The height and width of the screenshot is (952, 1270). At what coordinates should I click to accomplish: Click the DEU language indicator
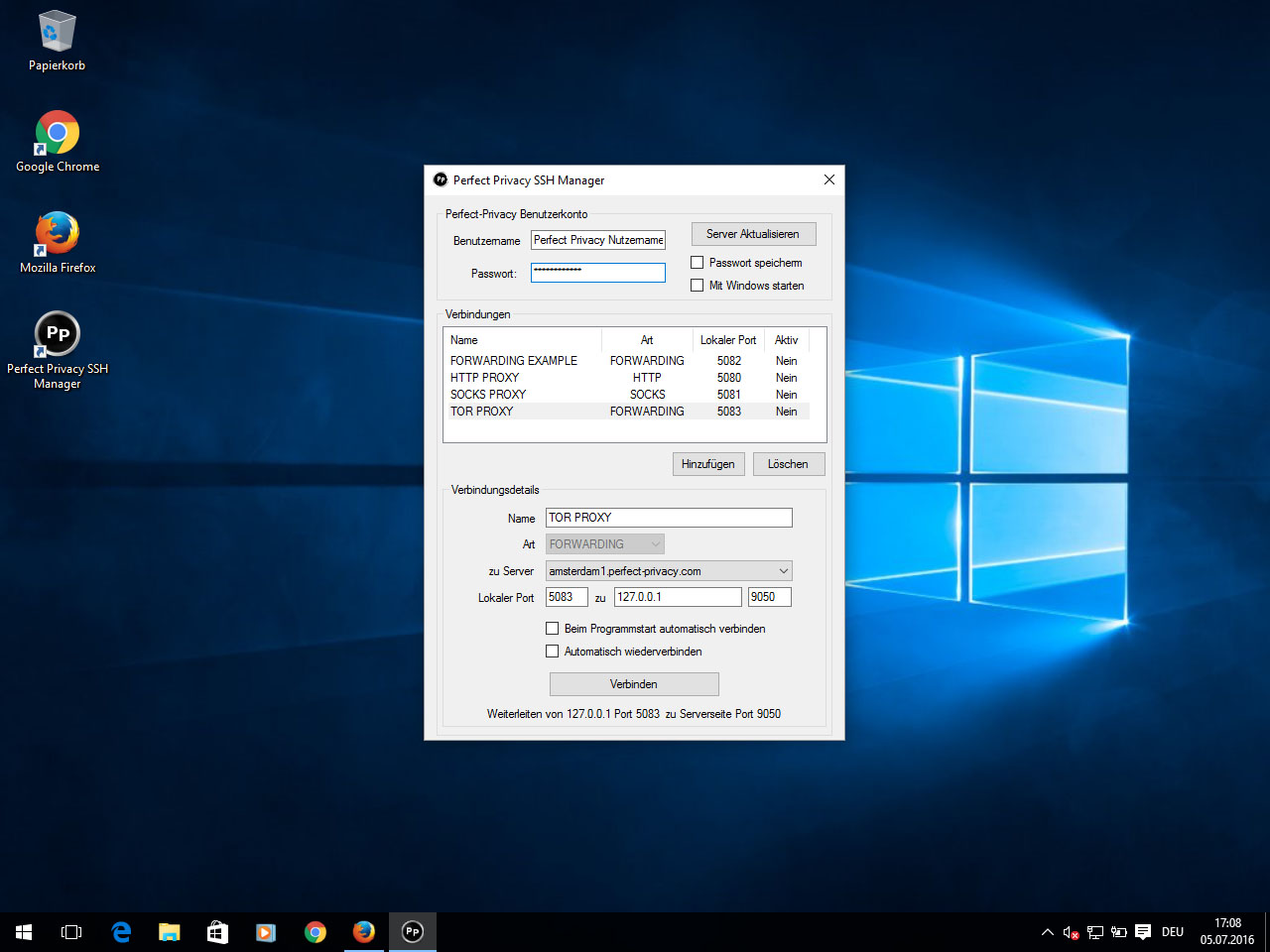pos(1173,932)
